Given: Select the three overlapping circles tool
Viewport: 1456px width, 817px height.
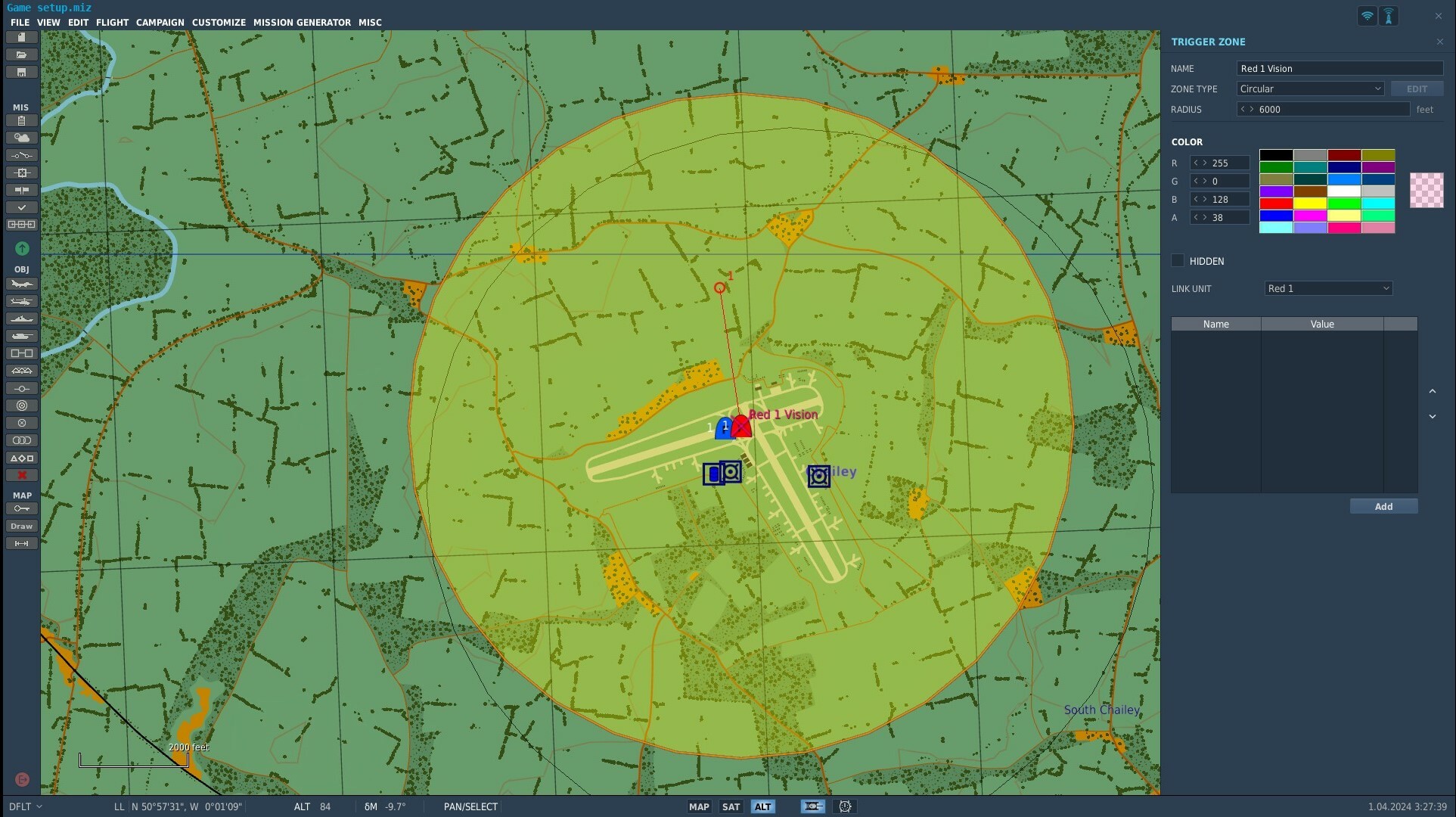Looking at the screenshot, I should click(21, 440).
